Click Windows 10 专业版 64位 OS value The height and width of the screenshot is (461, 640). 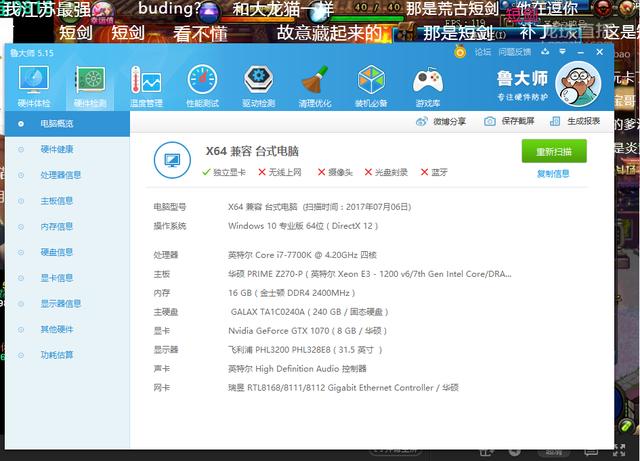(x=303, y=226)
